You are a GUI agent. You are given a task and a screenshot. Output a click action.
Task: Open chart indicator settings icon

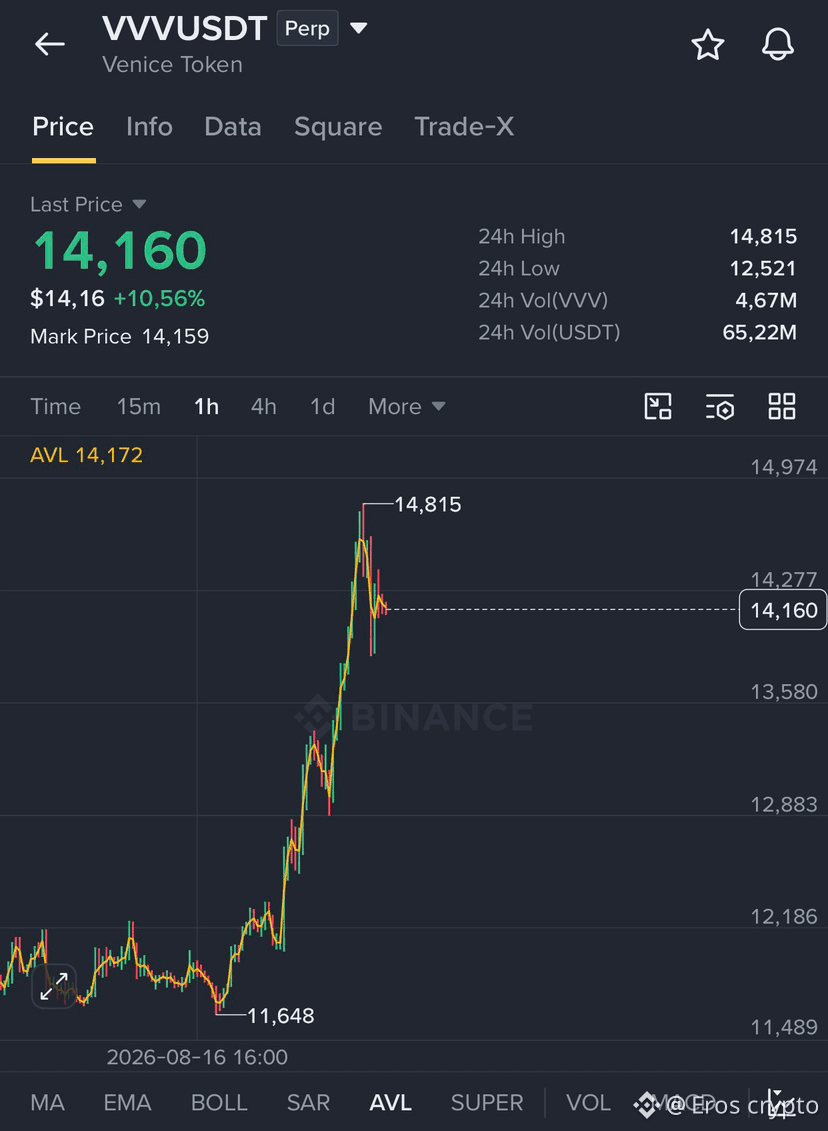pyautogui.click(x=720, y=406)
